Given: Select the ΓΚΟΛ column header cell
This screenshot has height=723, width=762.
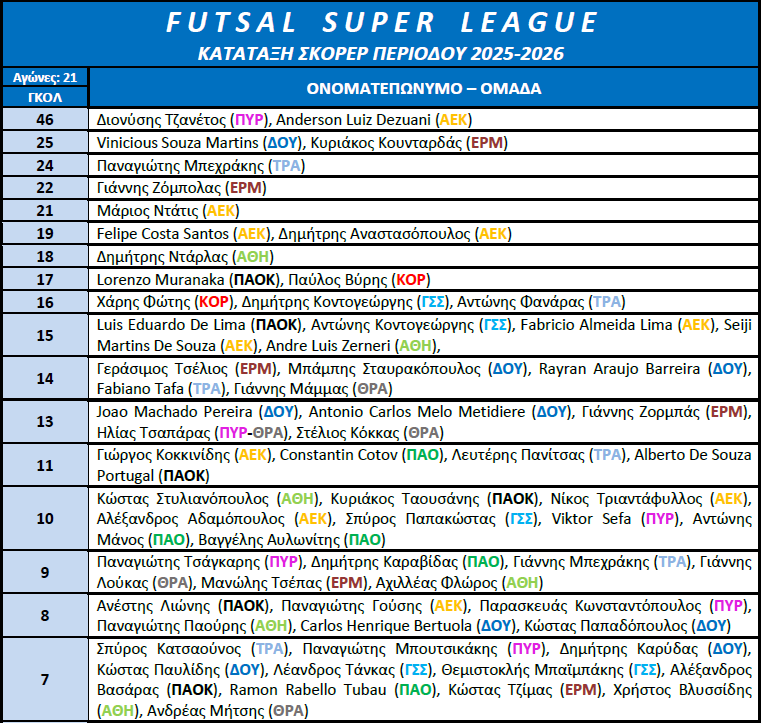Looking at the screenshot, I should click(x=45, y=97).
